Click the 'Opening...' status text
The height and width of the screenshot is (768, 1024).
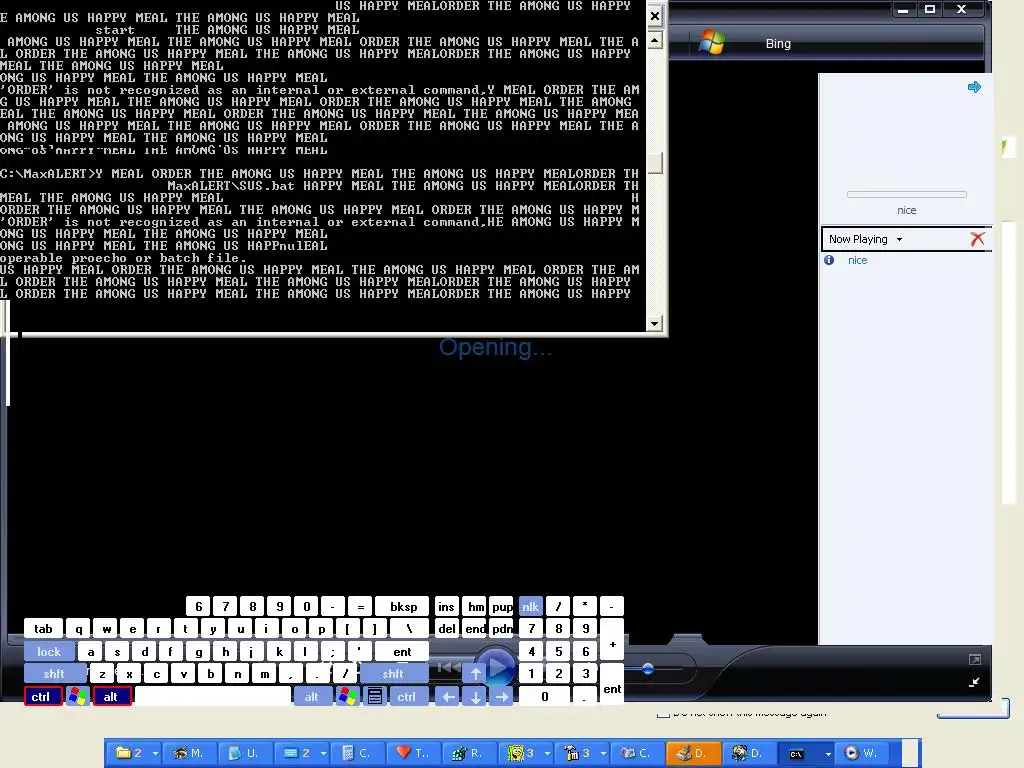496,347
